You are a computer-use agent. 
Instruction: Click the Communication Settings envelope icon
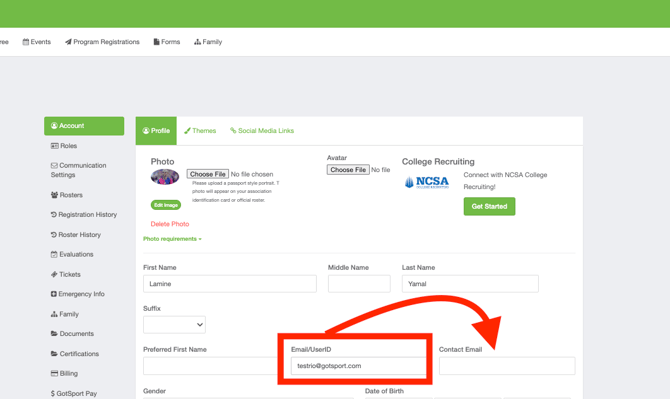pyautogui.click(x=54, y=166)
